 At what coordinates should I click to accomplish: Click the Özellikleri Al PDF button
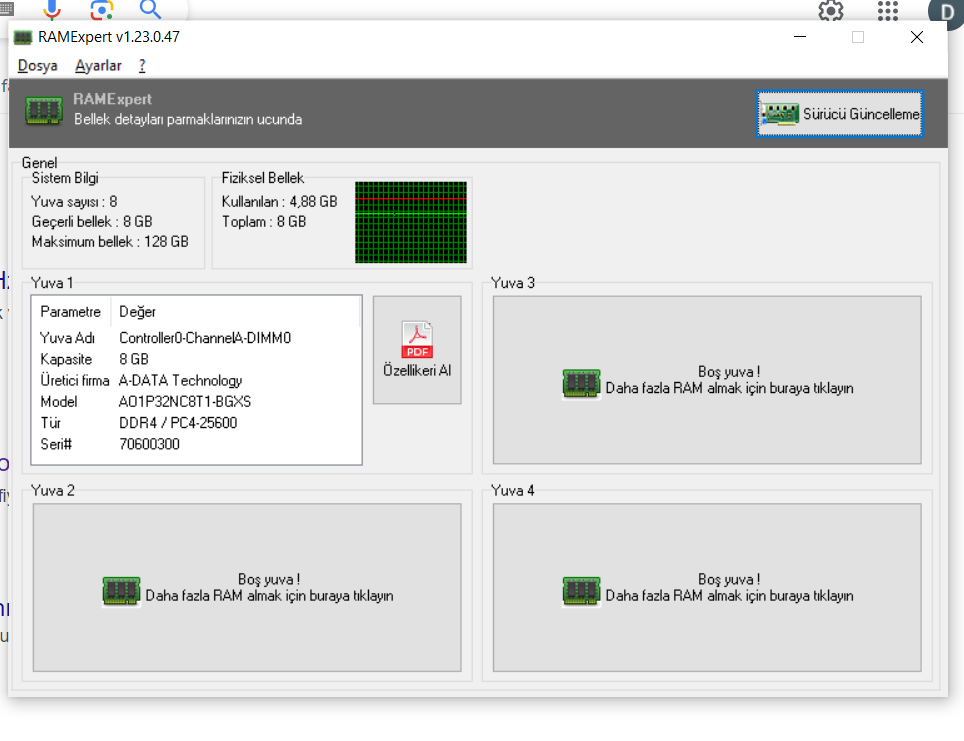[x=417, y=350]
